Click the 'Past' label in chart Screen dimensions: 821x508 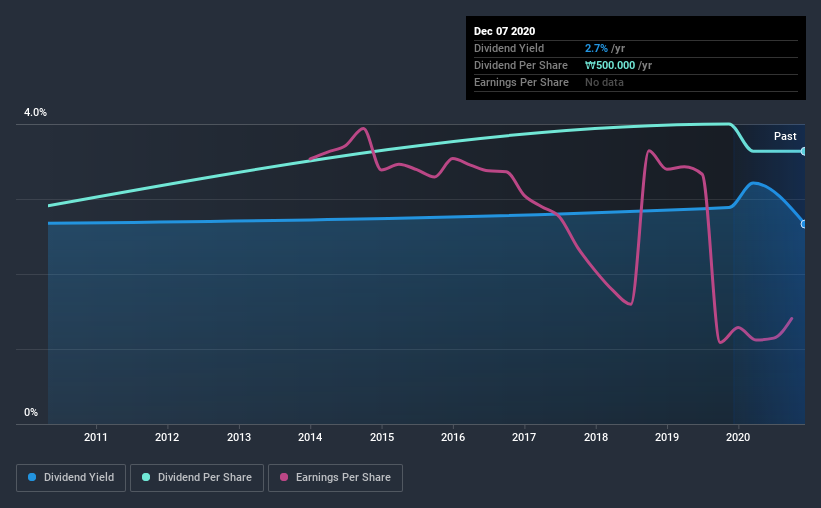[785, 136]
